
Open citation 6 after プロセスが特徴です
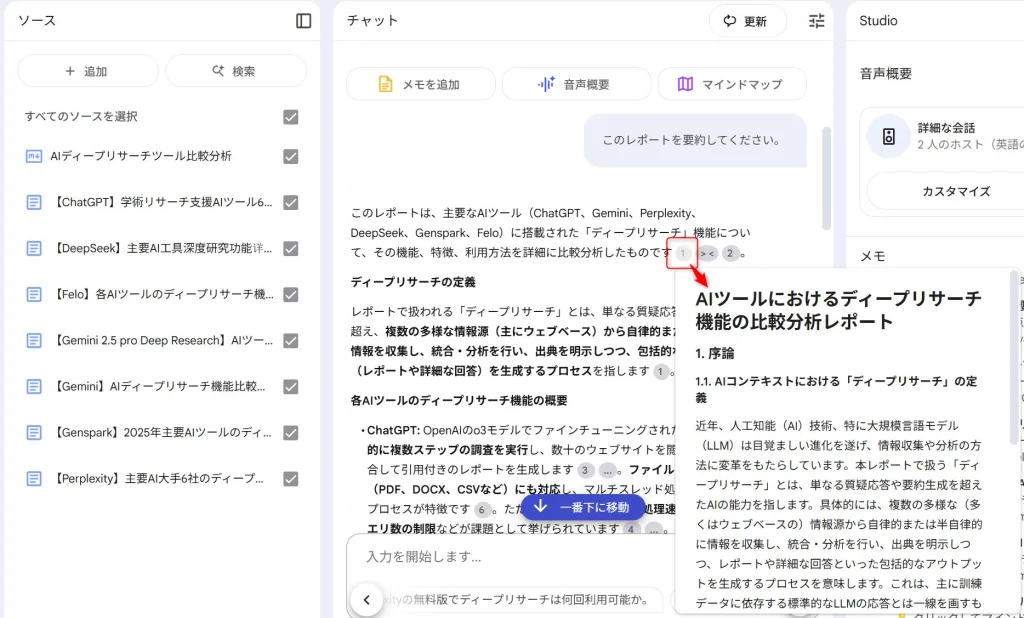point(483,510)
